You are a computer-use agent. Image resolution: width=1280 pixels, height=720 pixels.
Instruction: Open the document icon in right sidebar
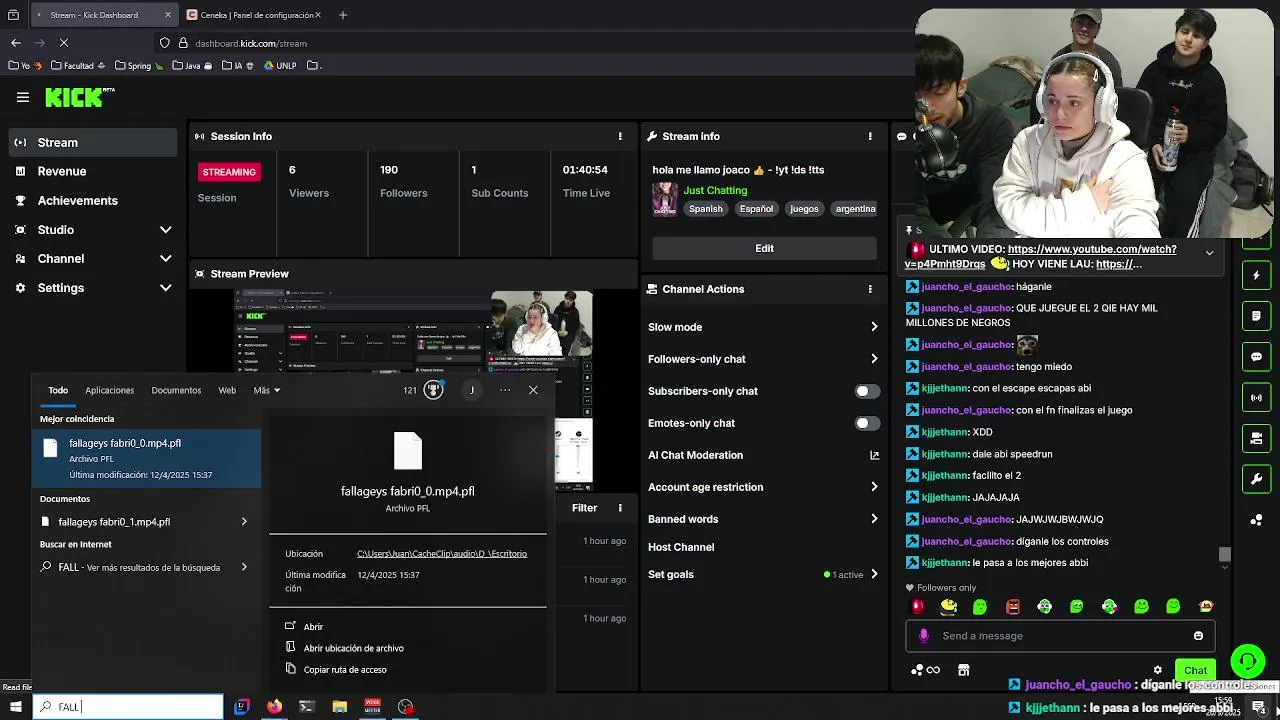click(1256, 316)
